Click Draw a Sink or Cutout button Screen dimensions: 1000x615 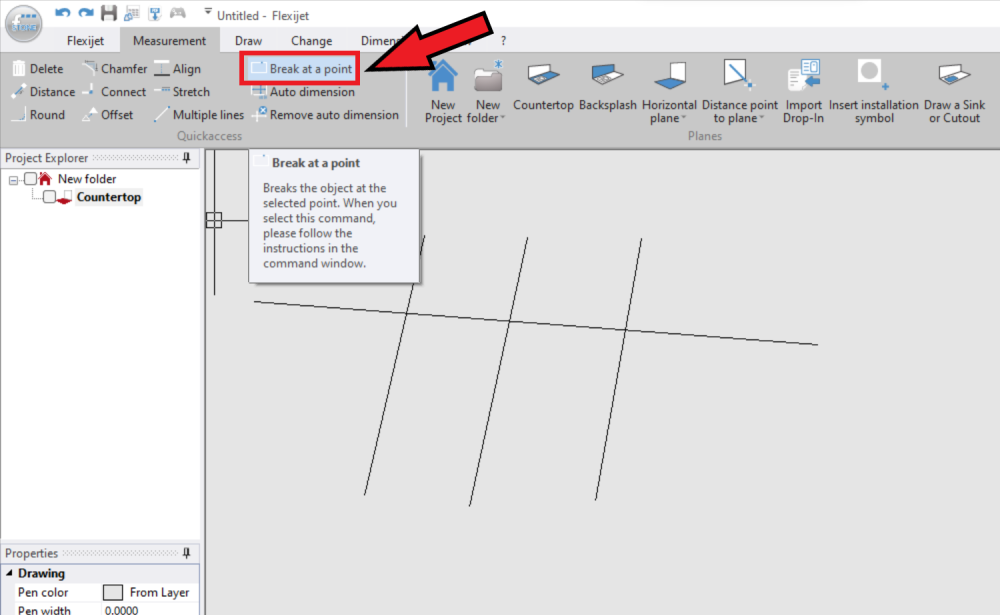[954, 91]
